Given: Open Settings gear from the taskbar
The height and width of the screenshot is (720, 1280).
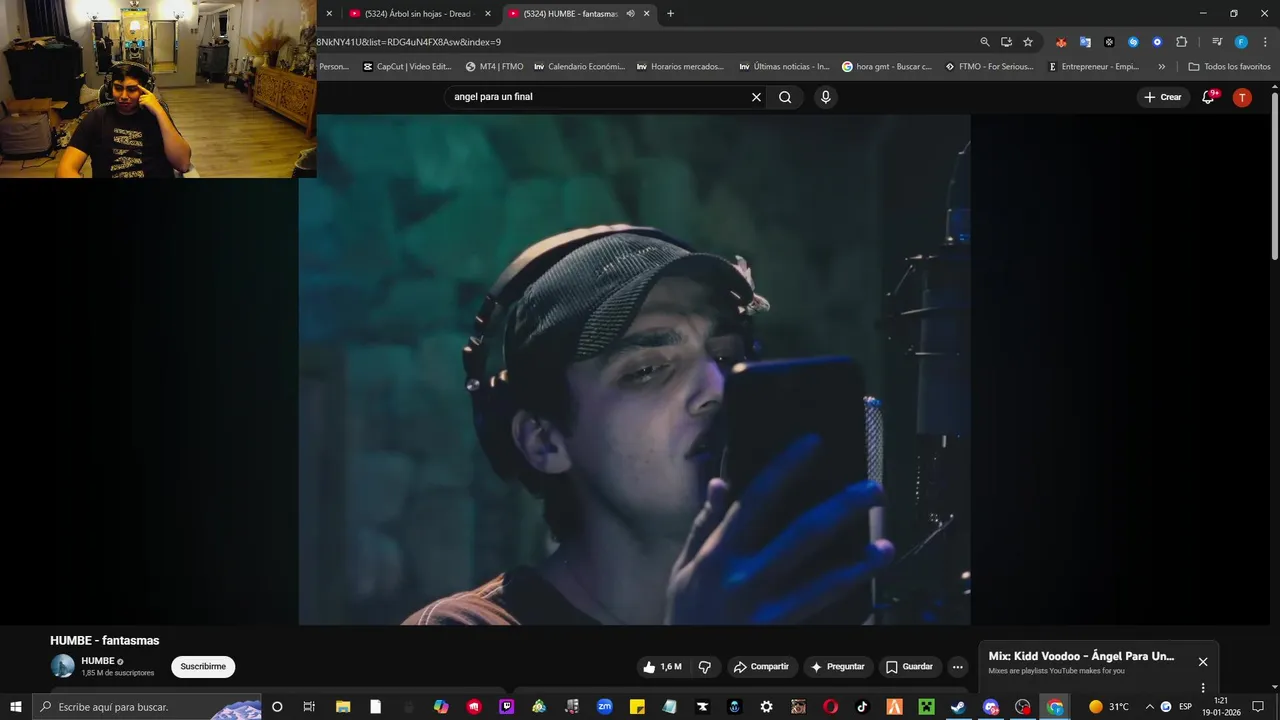Looking at the screenshot, I should (766, 707).
